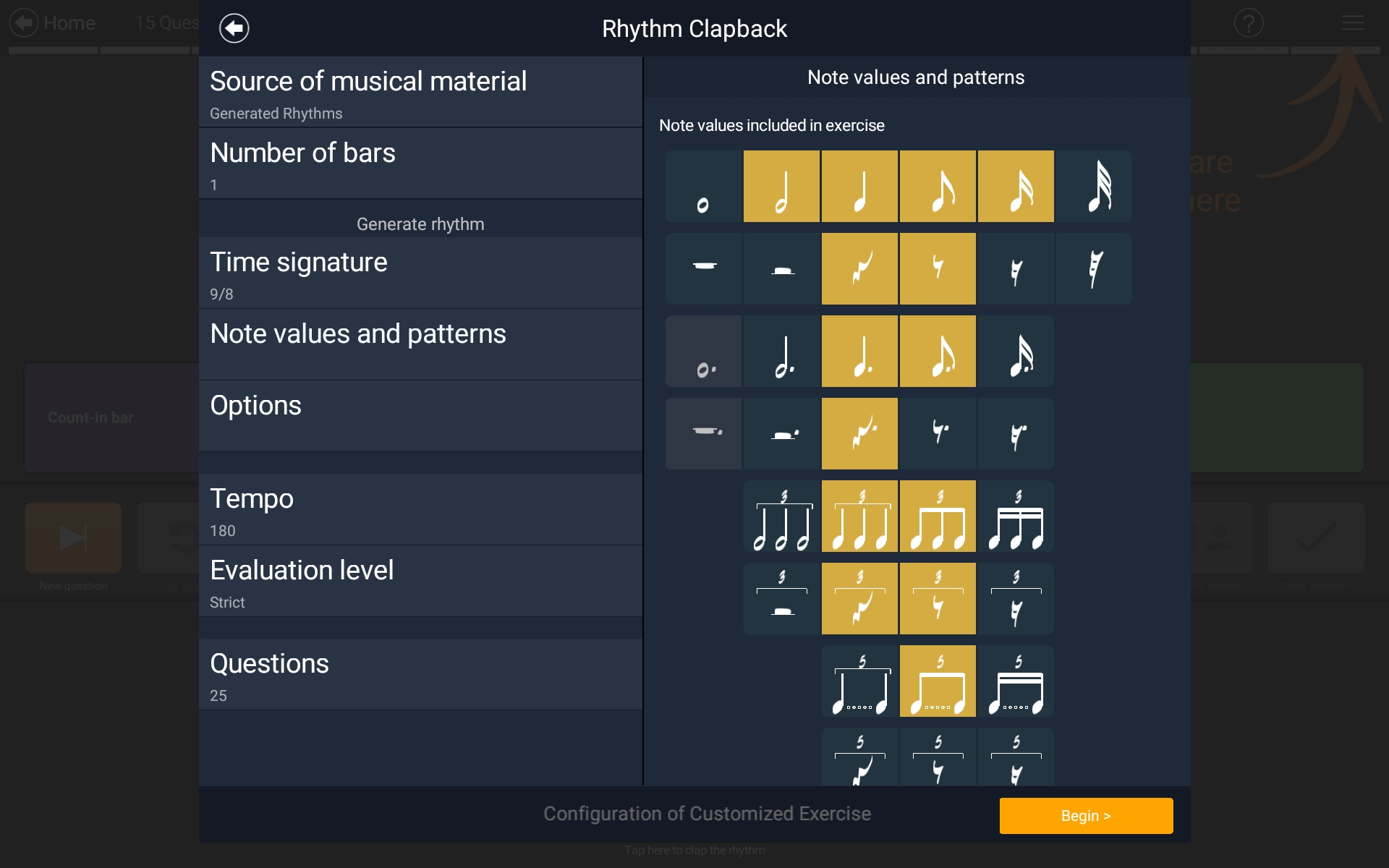
Task: Select the whole rest tile
Action: (703, 269)
